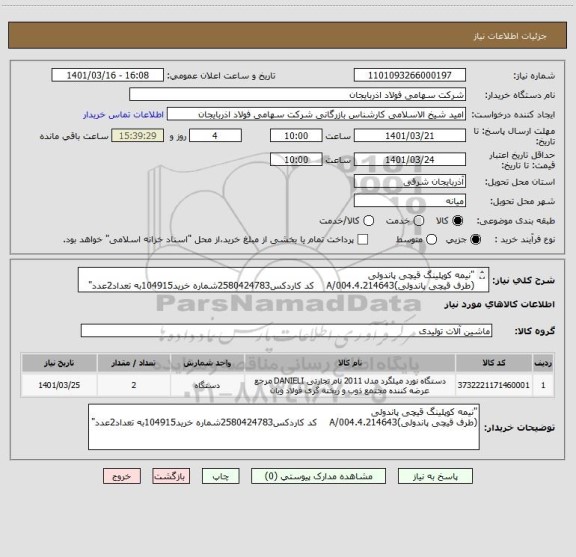Click the remaining time 15:39:29 field
Viewport: 576px width, 557px height.
pyautogui.click(x=138, y=136)
